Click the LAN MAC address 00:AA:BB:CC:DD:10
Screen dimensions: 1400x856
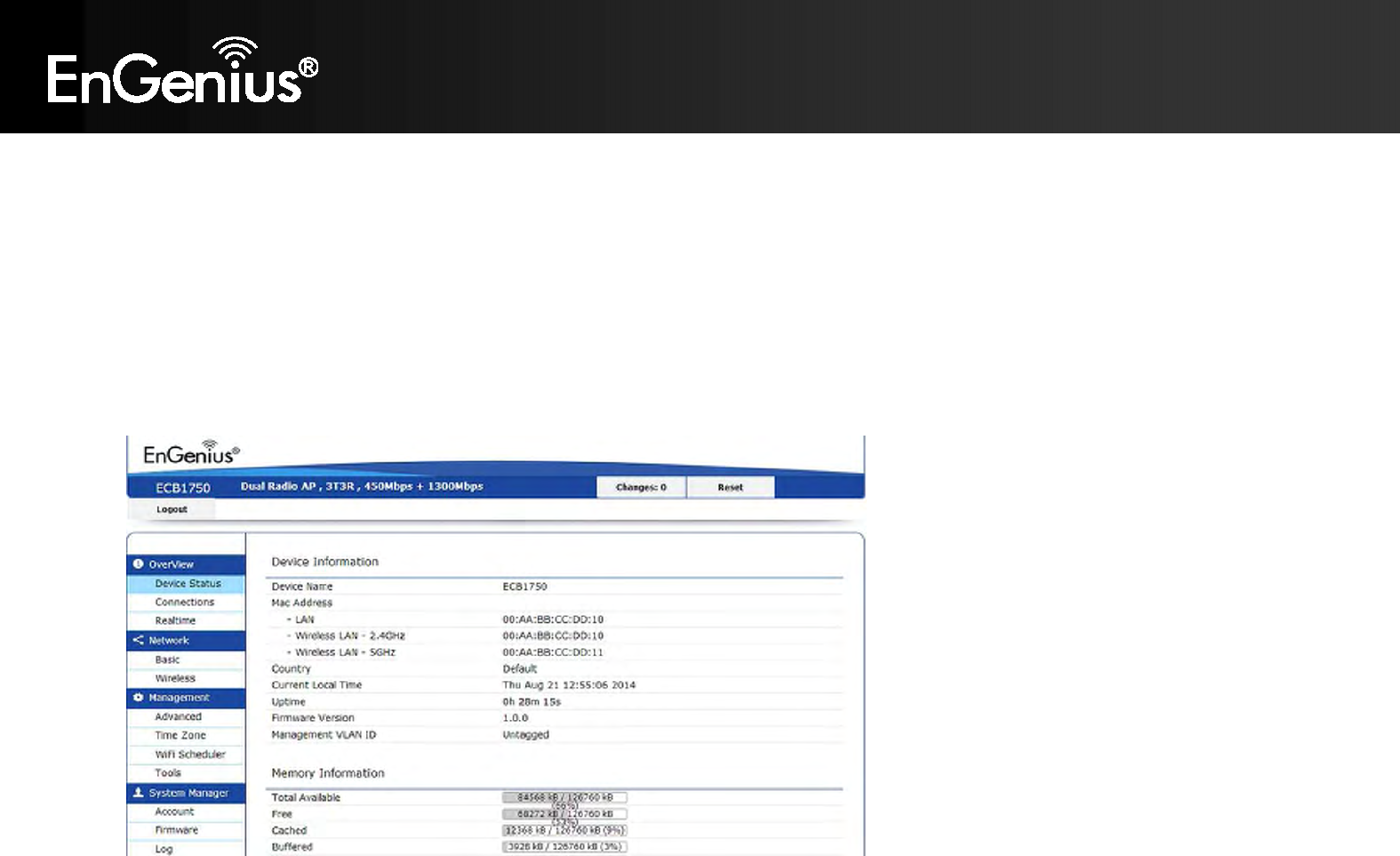pos(553,620)
